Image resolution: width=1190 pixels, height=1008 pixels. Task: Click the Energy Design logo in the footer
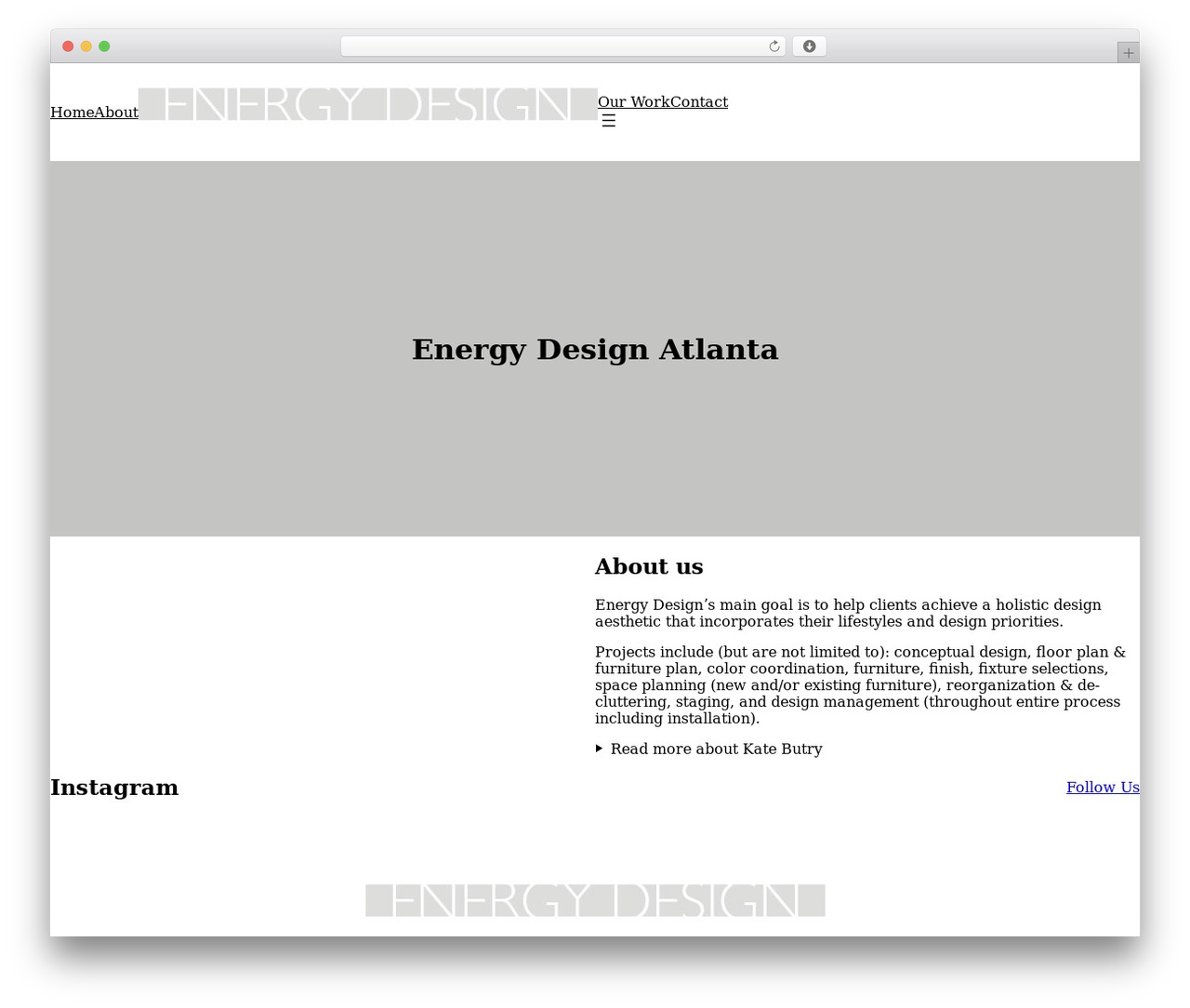pos(595,900)
